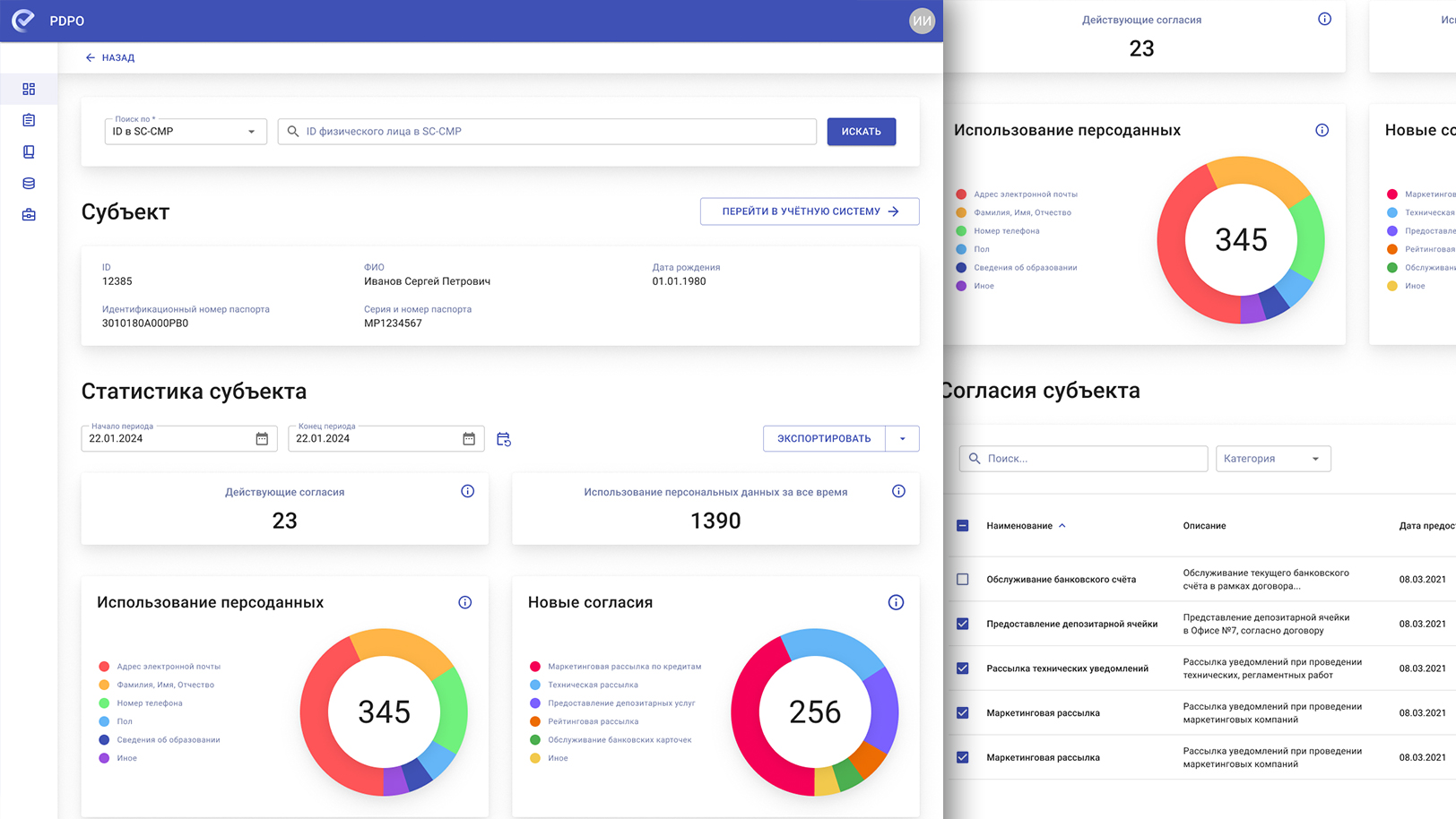Open the briefcase icon in sidebar
Viewport: 1456px width, 819px height.
[x=29, y=215]
